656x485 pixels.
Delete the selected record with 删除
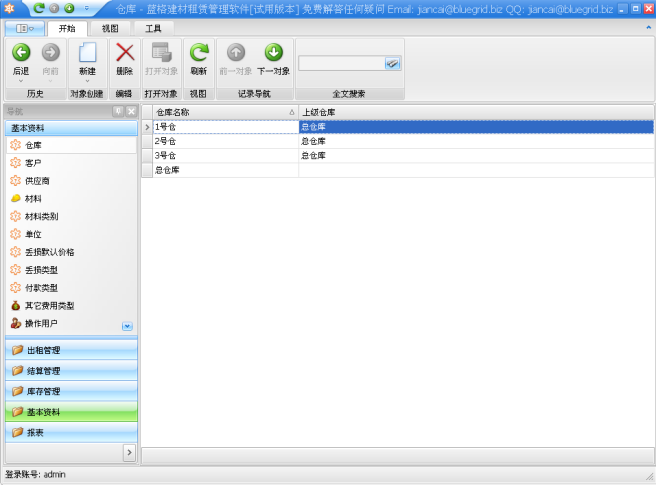125,59
